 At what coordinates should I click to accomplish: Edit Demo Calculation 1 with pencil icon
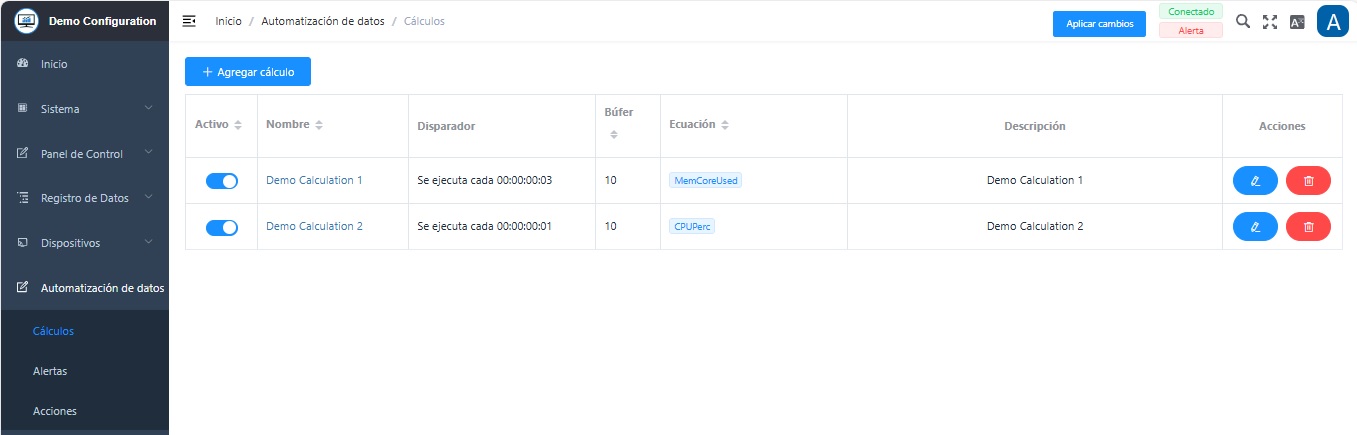click(x=1255, y=181)
